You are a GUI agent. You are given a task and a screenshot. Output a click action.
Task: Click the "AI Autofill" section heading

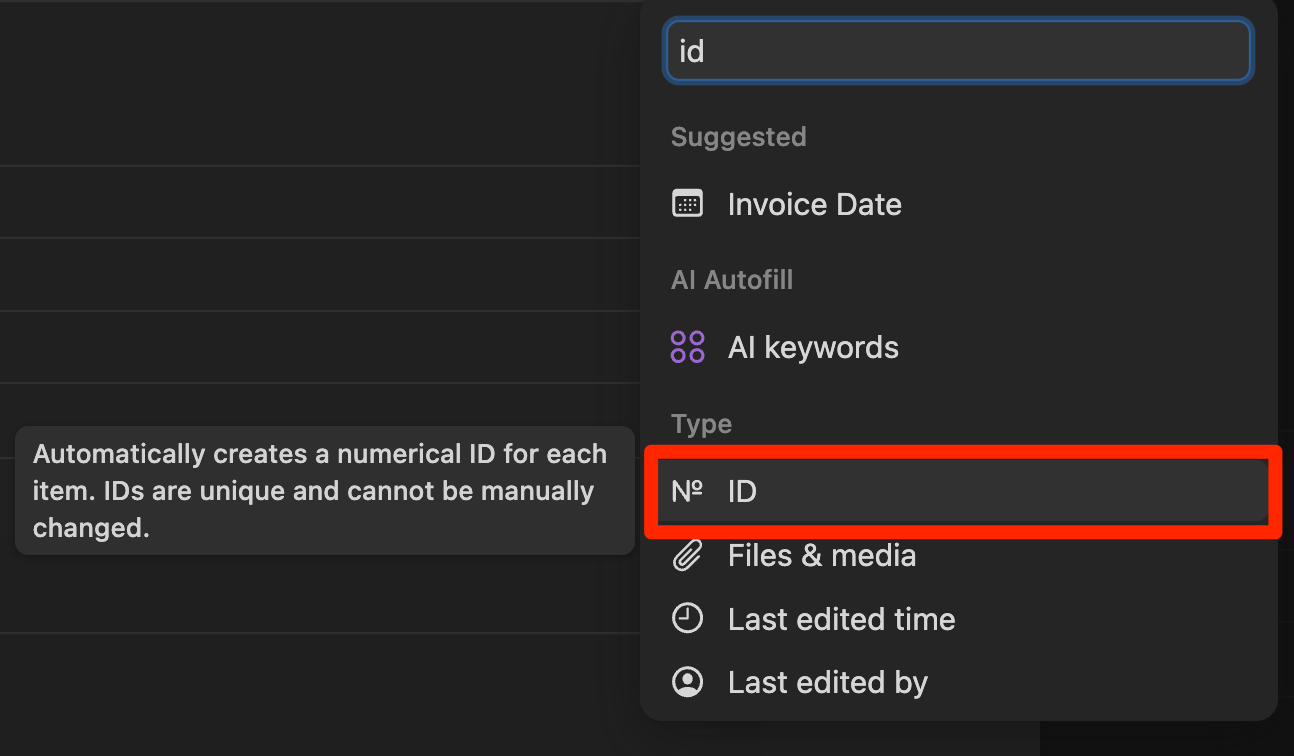[731, 280]
